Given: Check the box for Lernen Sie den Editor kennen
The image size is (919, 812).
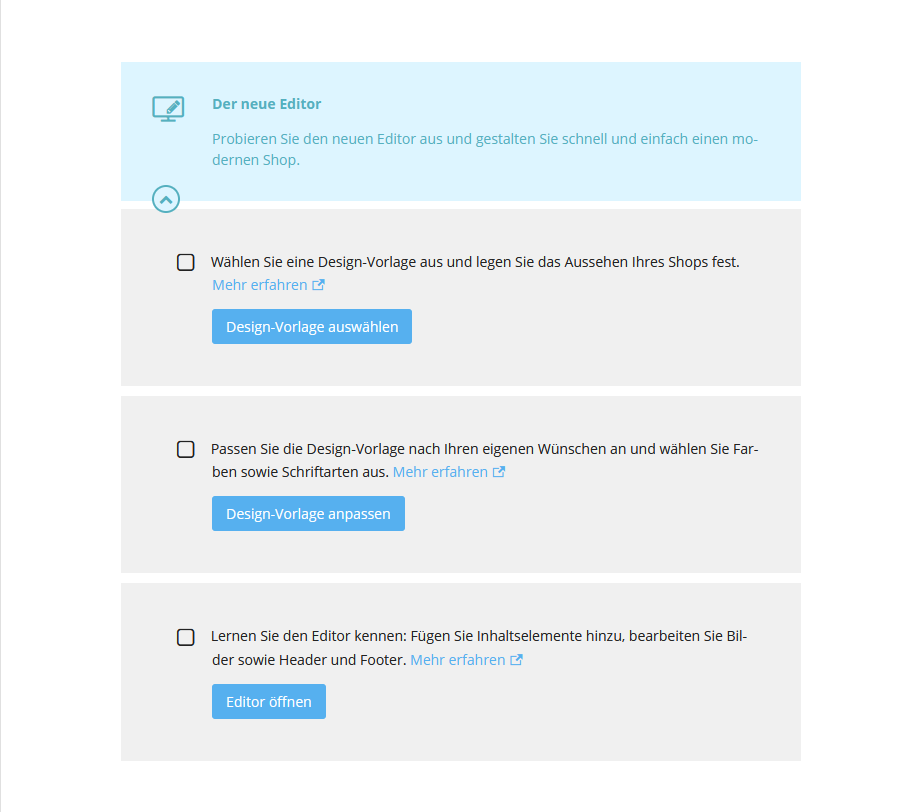Looking at the screenshot, I should [186, 637].
